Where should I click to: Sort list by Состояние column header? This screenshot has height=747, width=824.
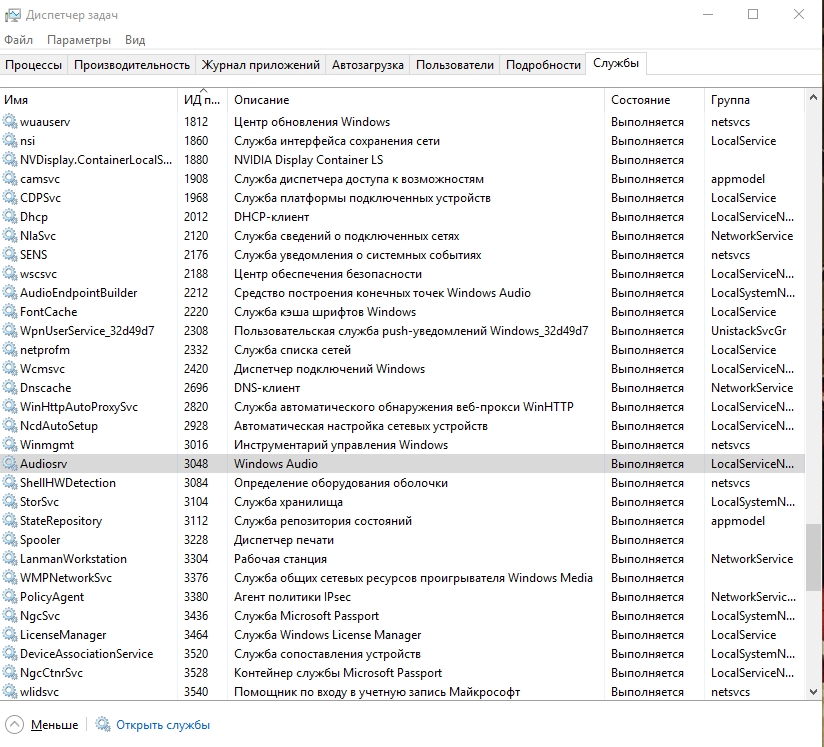tap(640, 100)
